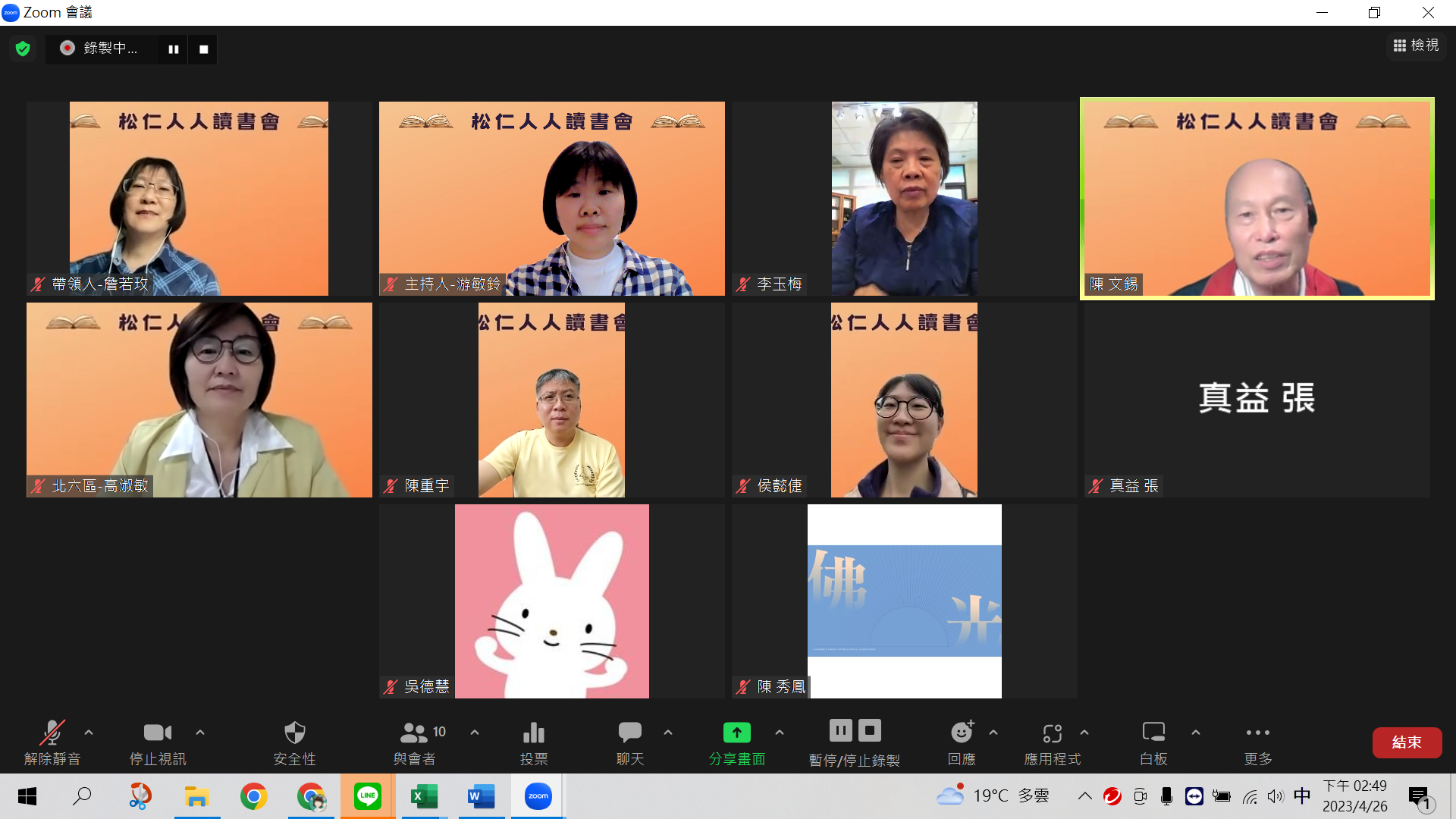Viewport: 1456px width, 819px height.
Task: Open the More options menu
Action: coord(1257,733)
